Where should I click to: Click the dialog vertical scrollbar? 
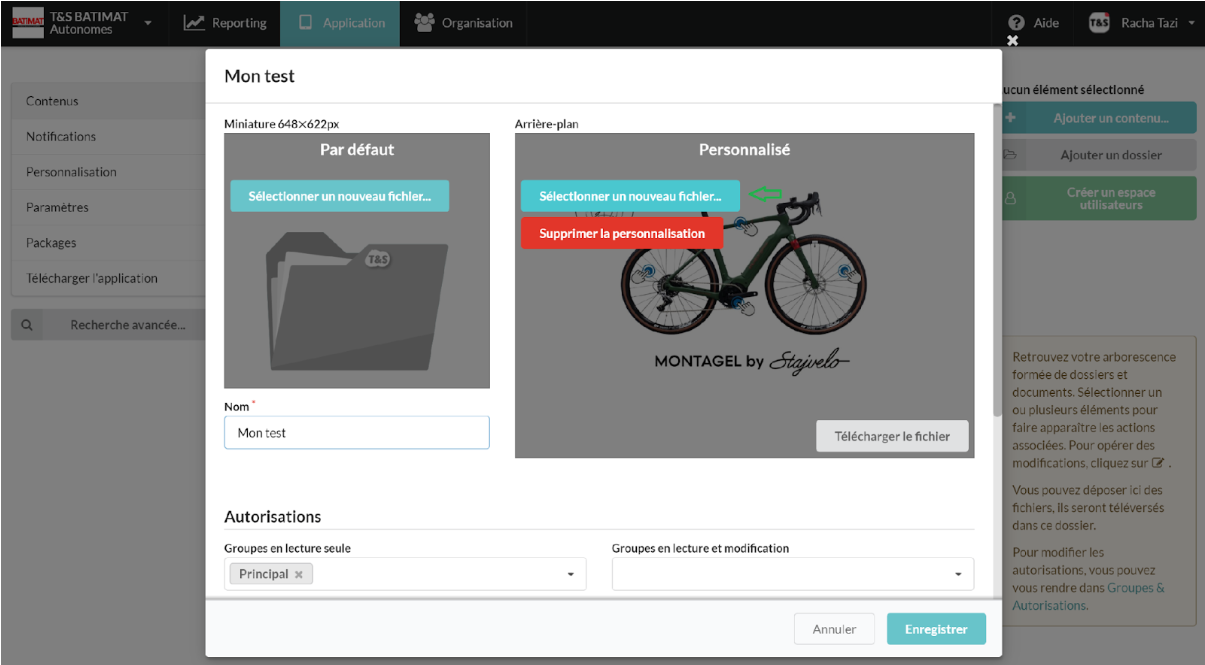pyautogui.click(x=996, y=260)
